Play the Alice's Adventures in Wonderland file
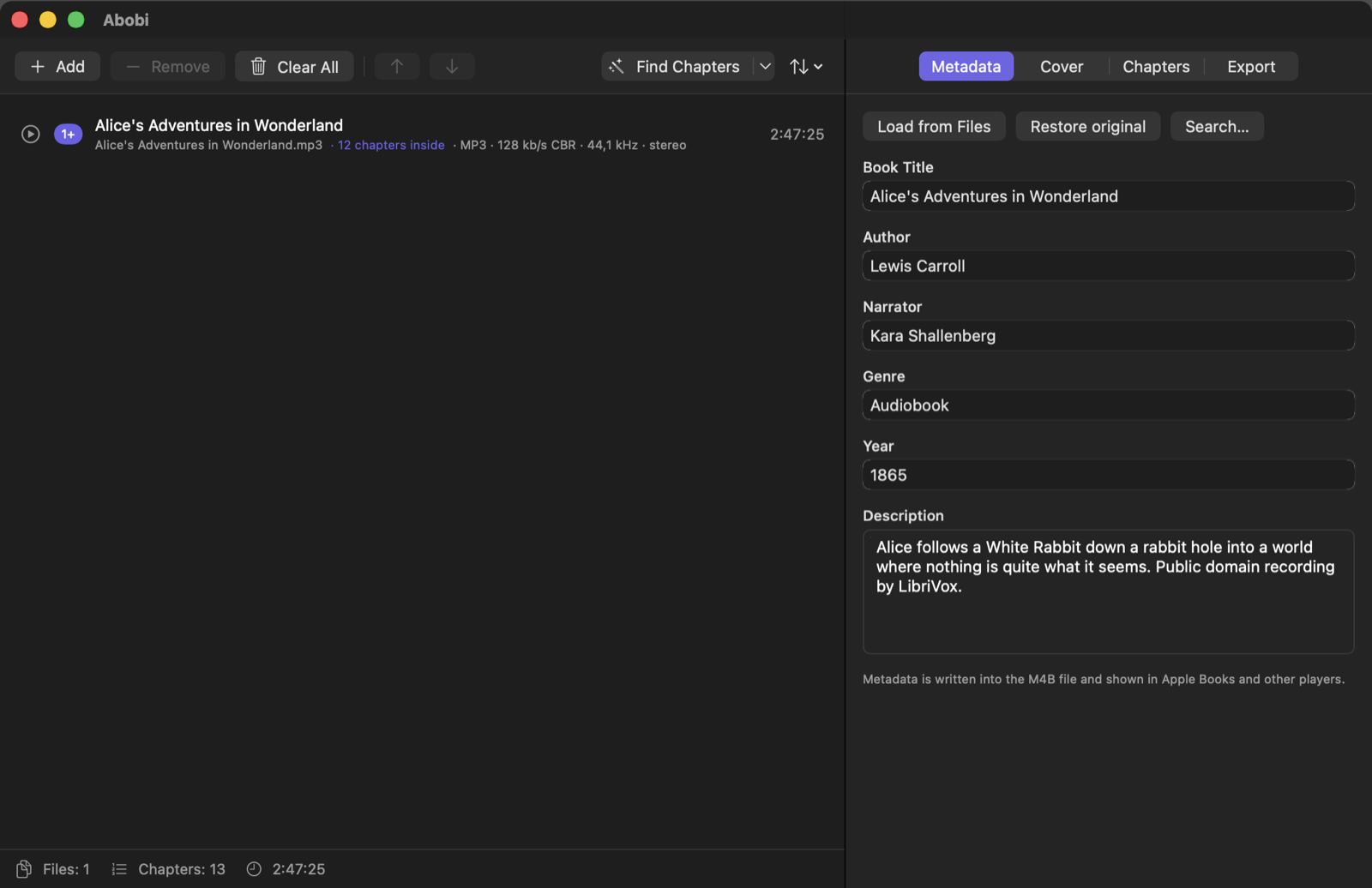This screenshot has height=888, width=1372. pyautogui.click(x=31, y=135)
